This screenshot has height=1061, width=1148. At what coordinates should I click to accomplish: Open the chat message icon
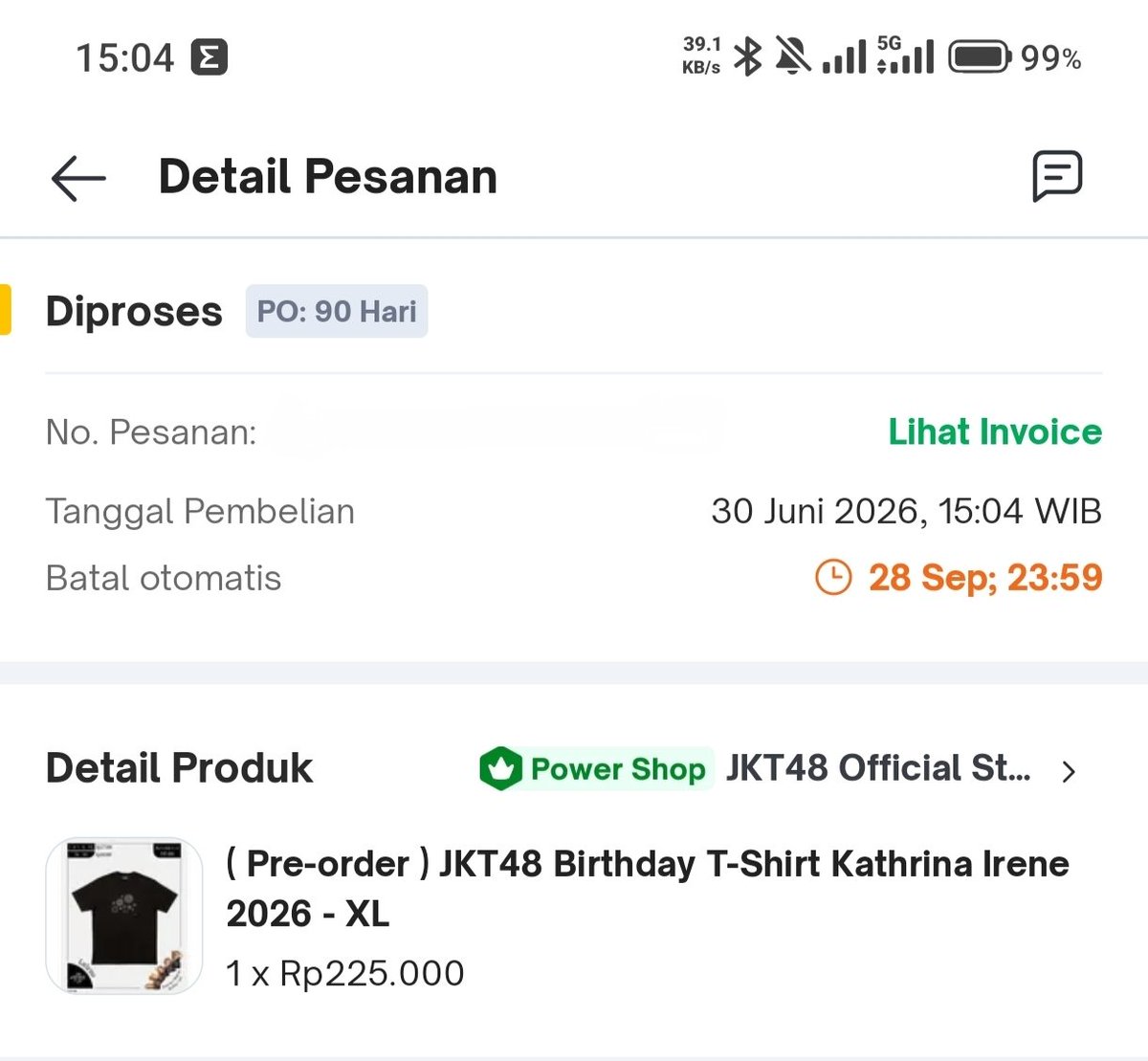1057,176
